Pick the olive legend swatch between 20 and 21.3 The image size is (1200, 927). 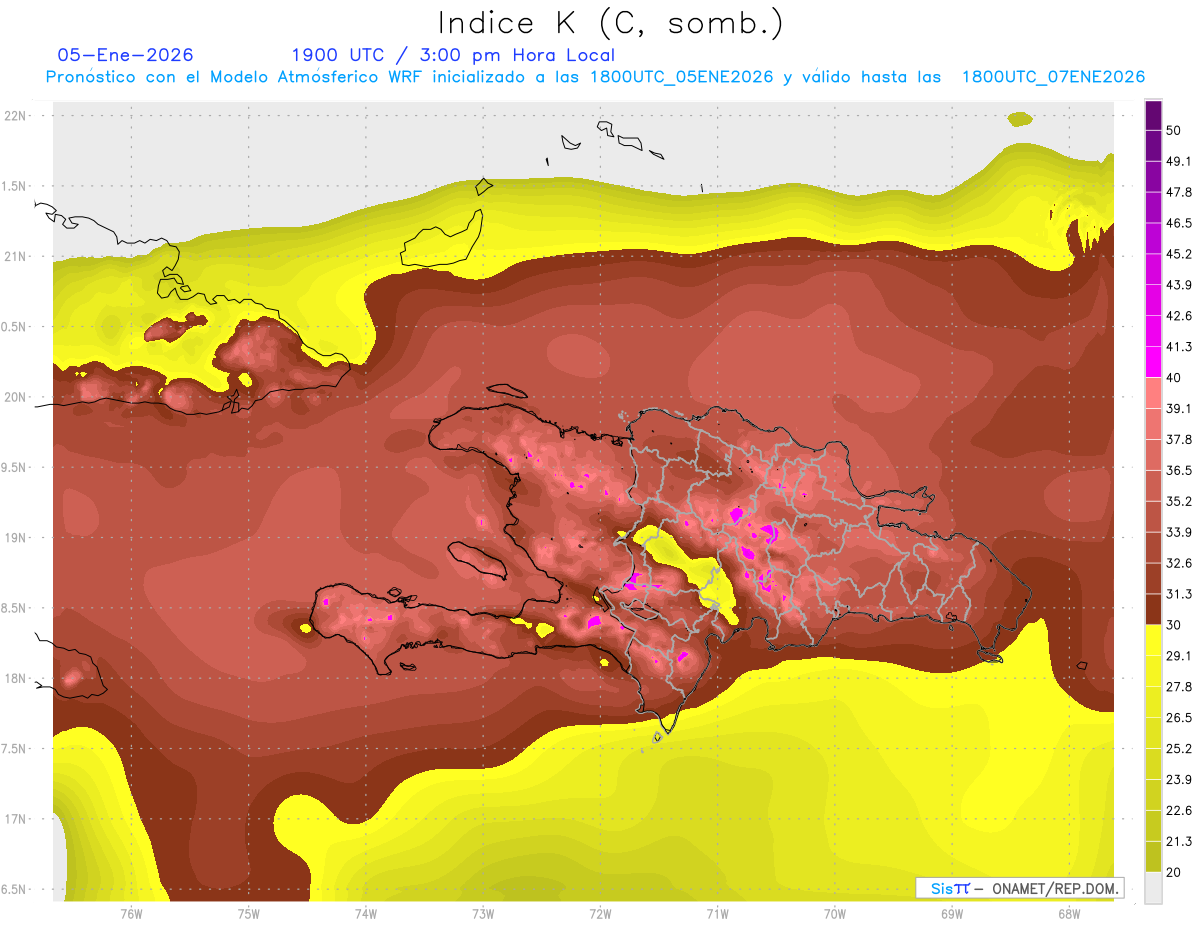[x=1153, y=857]
